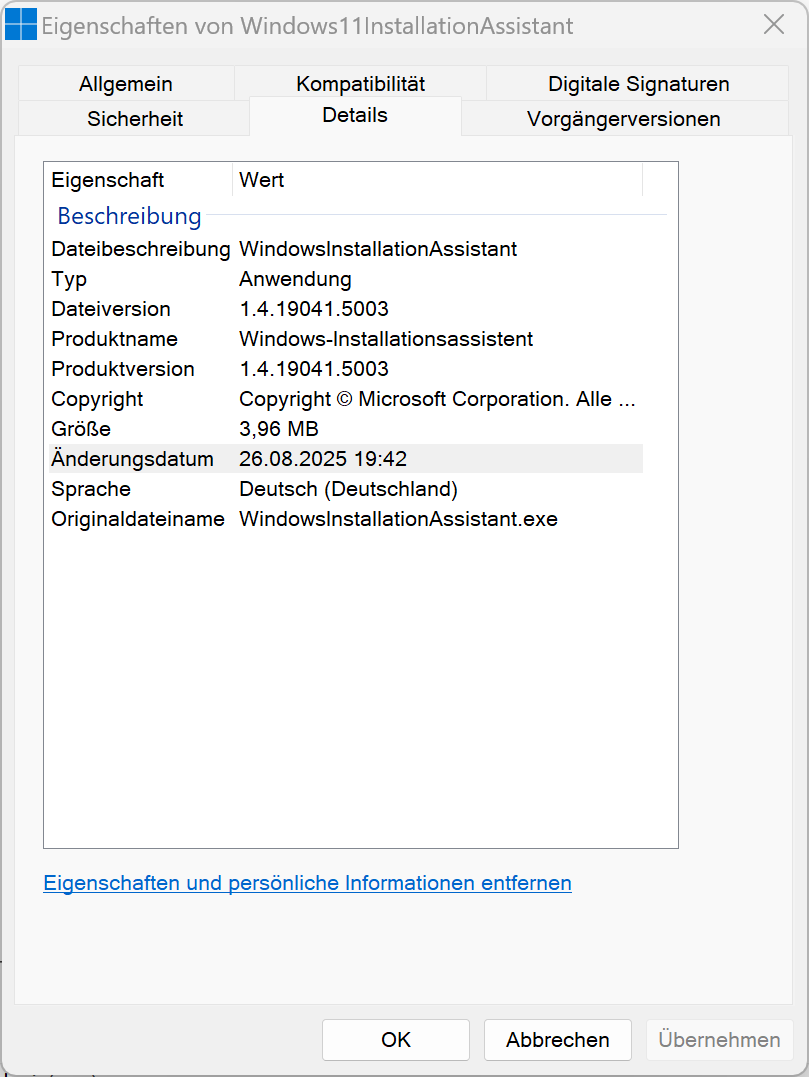
Task: Click the Eigenschaft column header
Action: click(x=108, y=180)
